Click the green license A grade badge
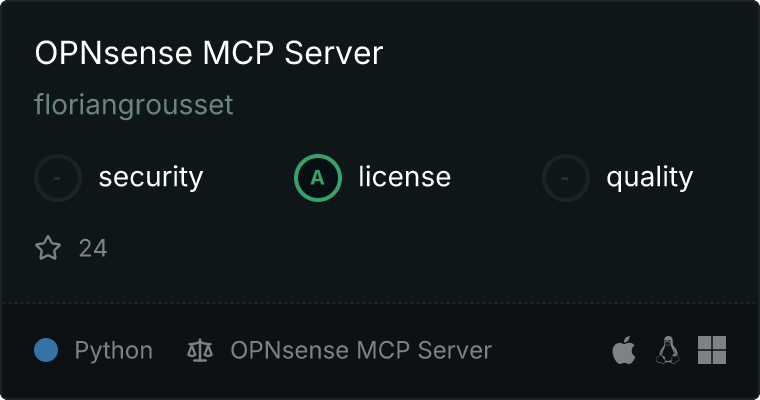 click(317, 178)
